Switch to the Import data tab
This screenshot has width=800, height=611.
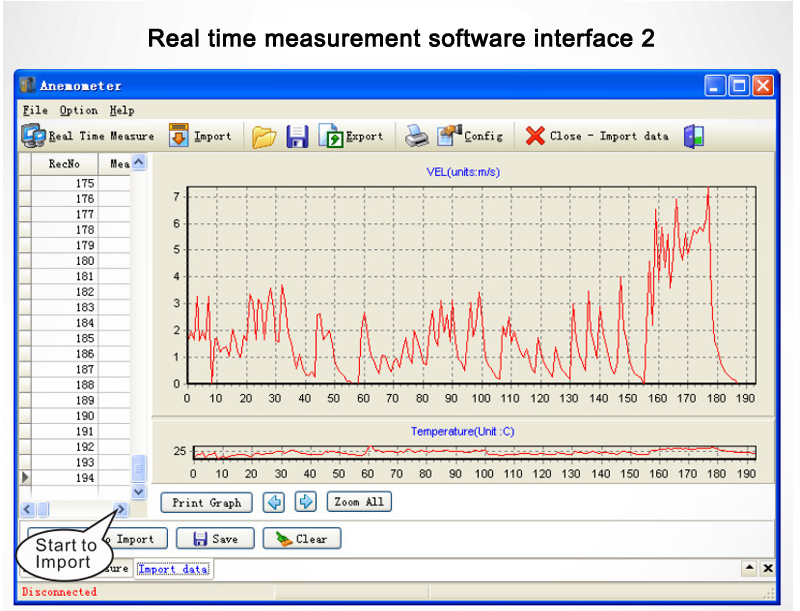pos(173,569)
